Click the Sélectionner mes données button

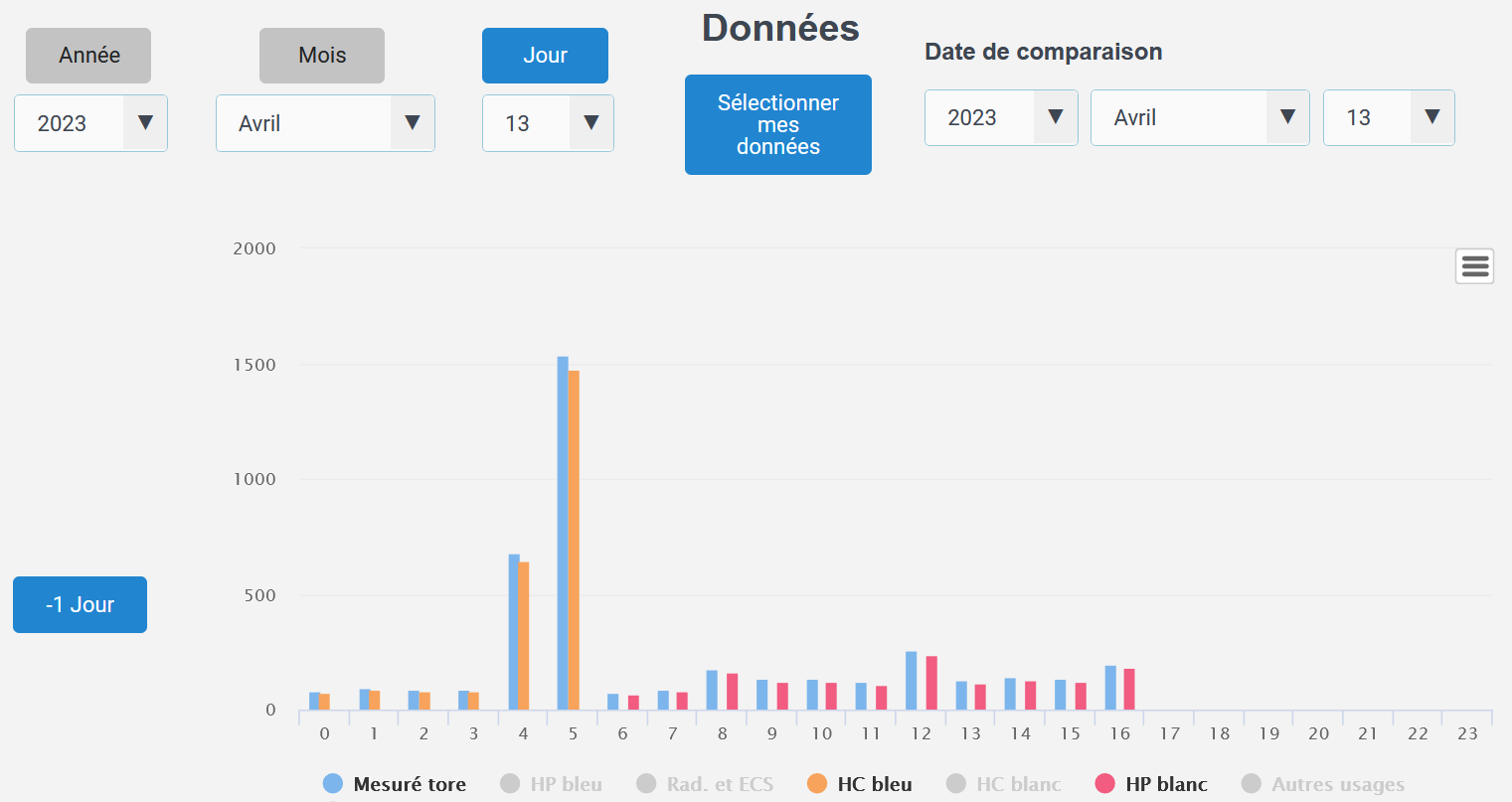point(778,125)
